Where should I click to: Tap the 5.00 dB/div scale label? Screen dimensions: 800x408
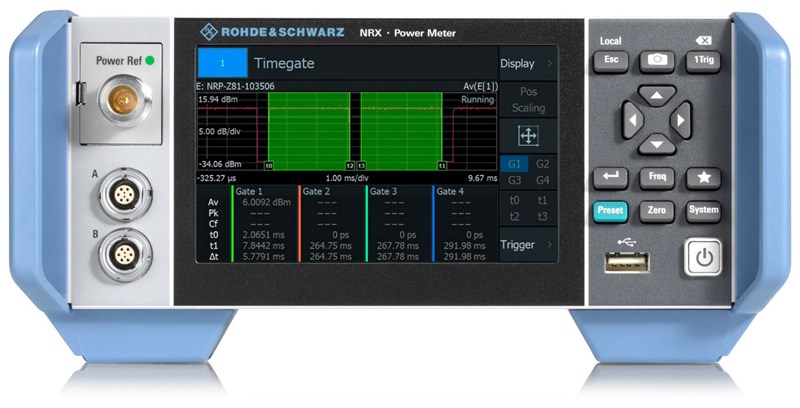pos(218,132)
